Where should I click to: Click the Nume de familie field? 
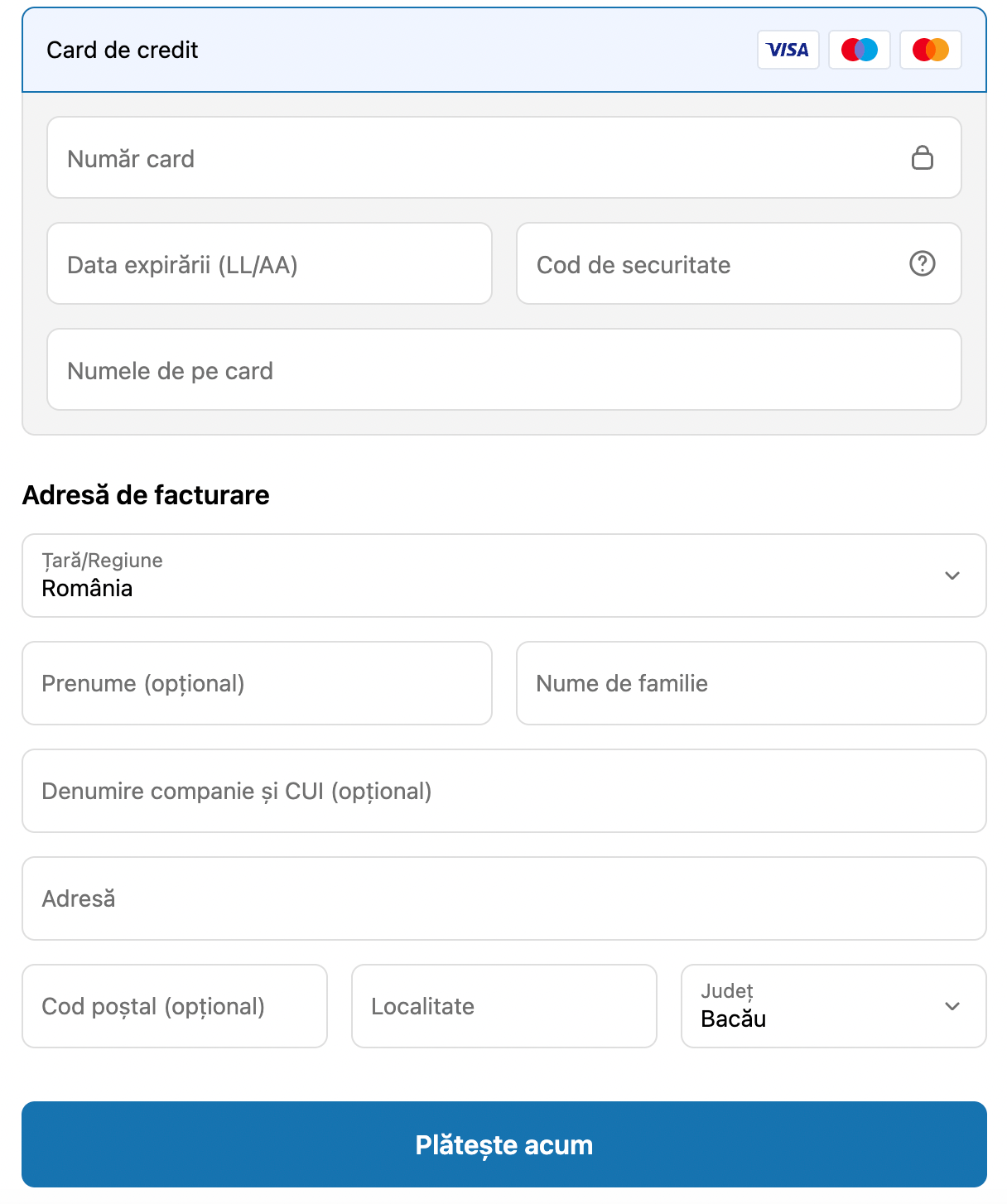coord(751,683)
